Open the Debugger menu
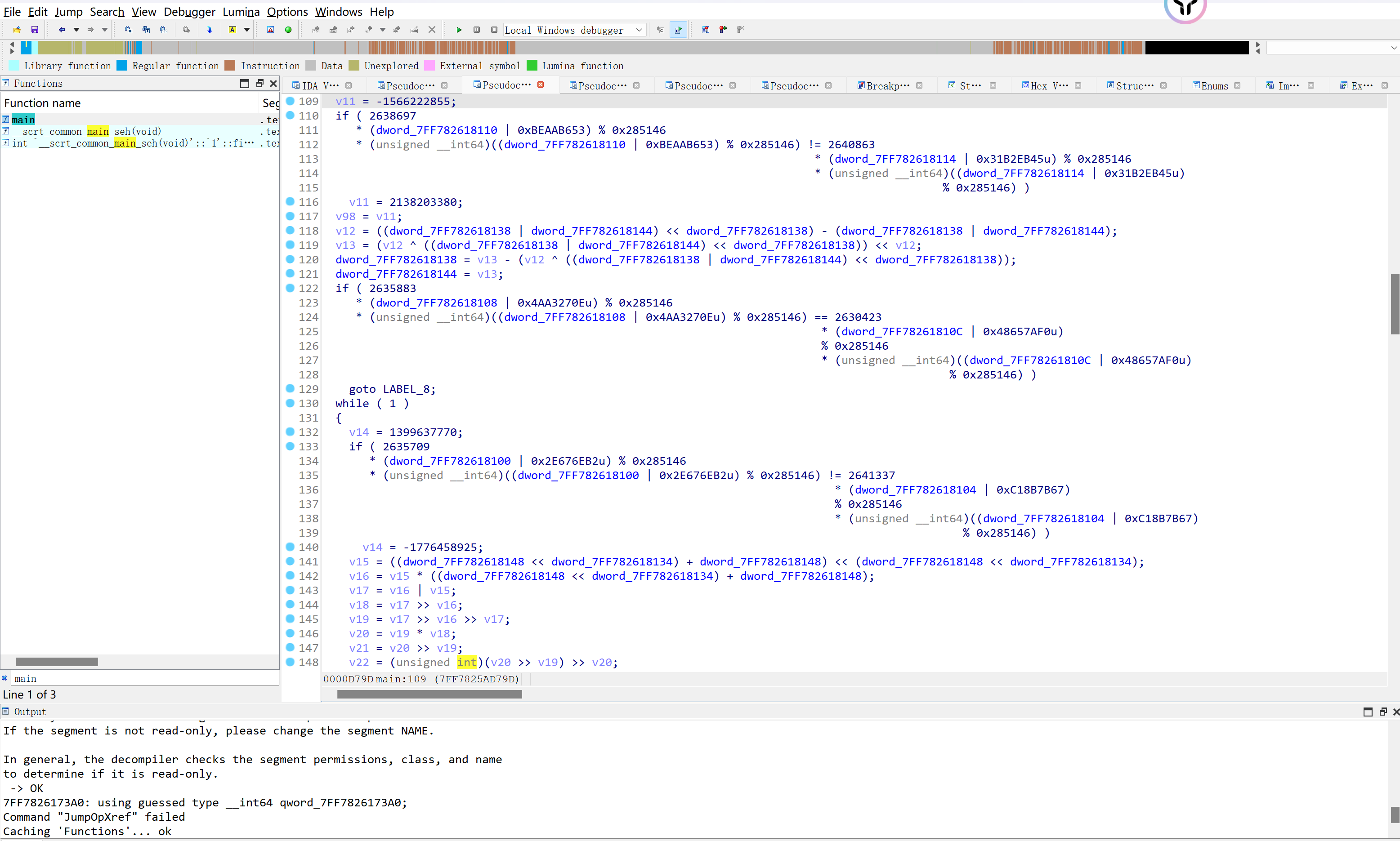This screenshot has height=841, width=1400. (189, 11)
